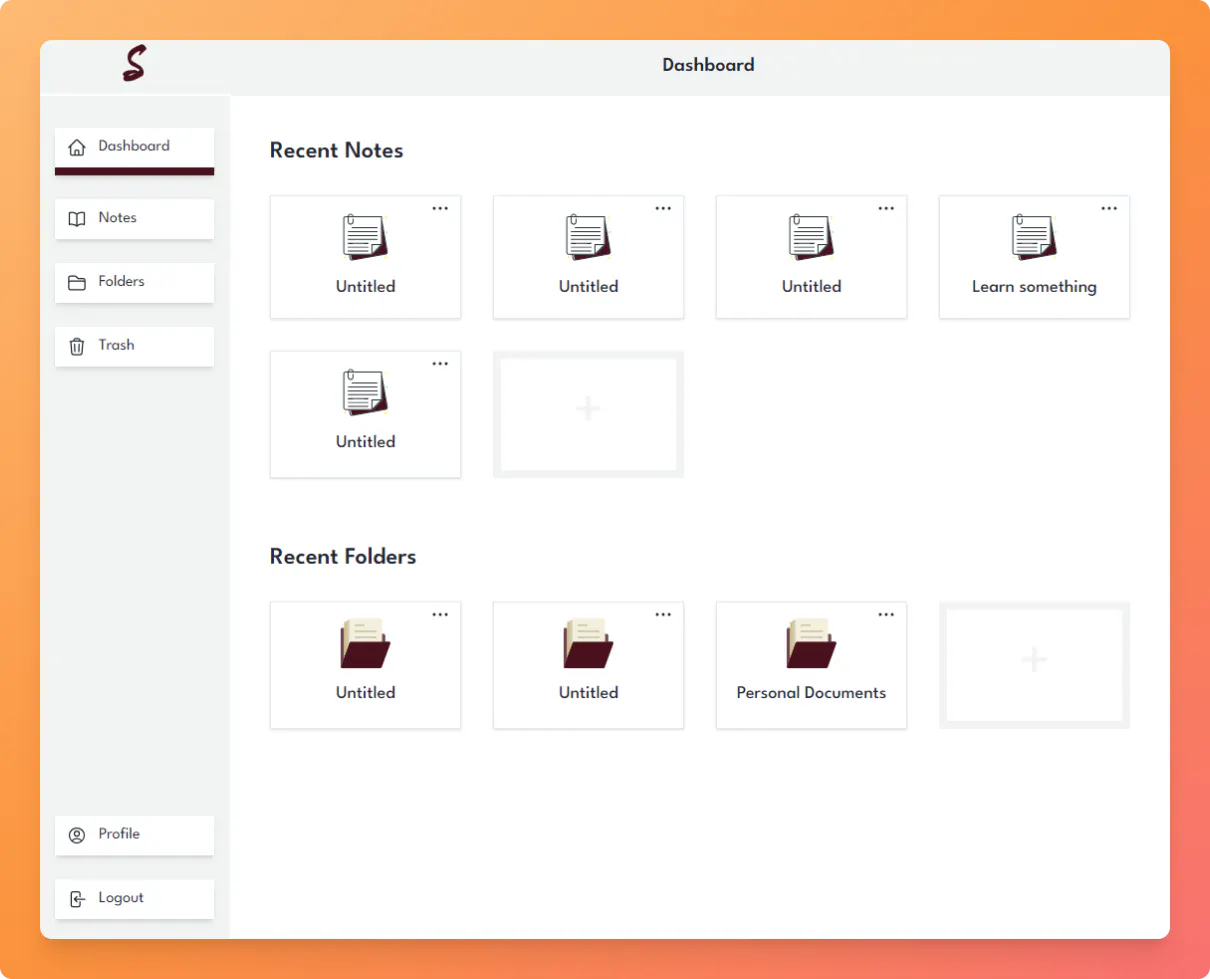This screenshot has width=1210, height=979.
Task: Click the logout door icon
Action: tap(77, 899)
